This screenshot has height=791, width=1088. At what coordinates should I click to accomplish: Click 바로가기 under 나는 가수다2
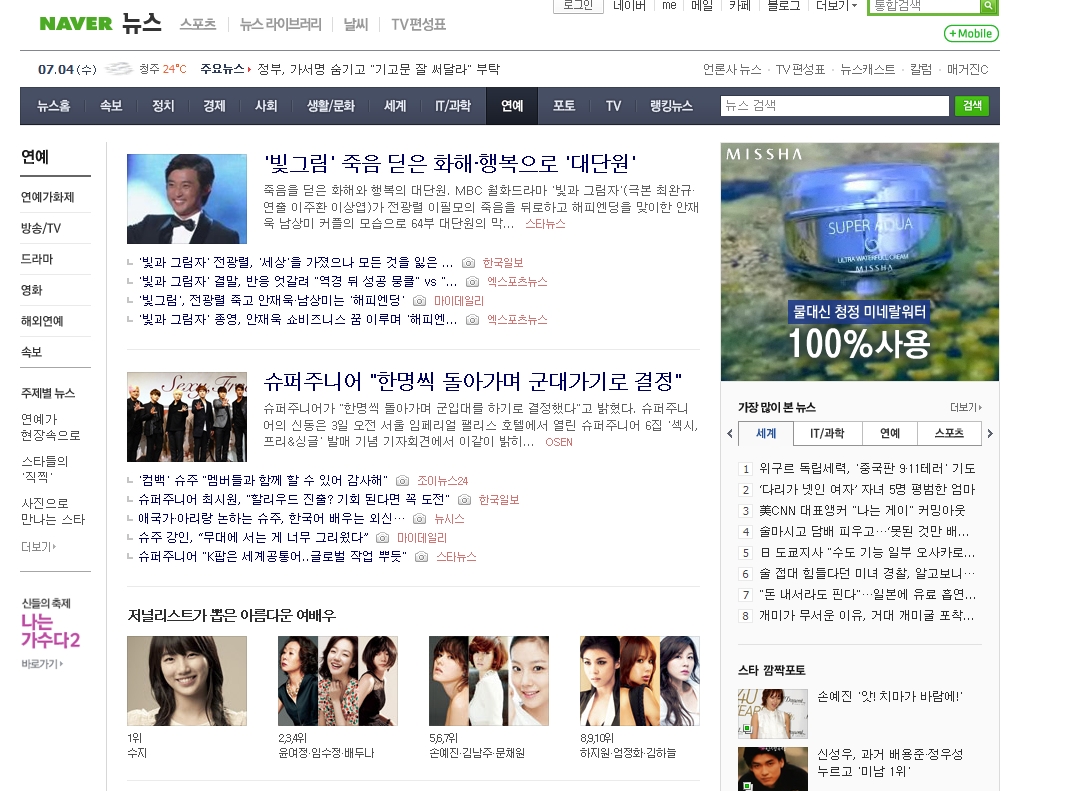(x=42, y=664)
